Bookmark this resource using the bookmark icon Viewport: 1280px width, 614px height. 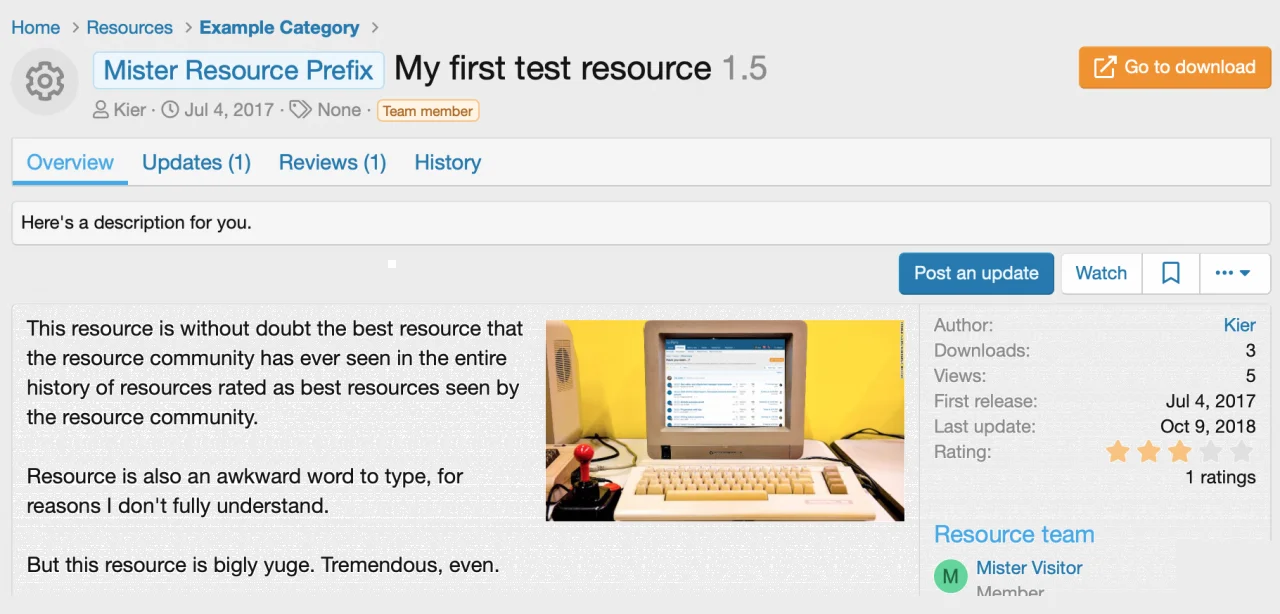1170,272
